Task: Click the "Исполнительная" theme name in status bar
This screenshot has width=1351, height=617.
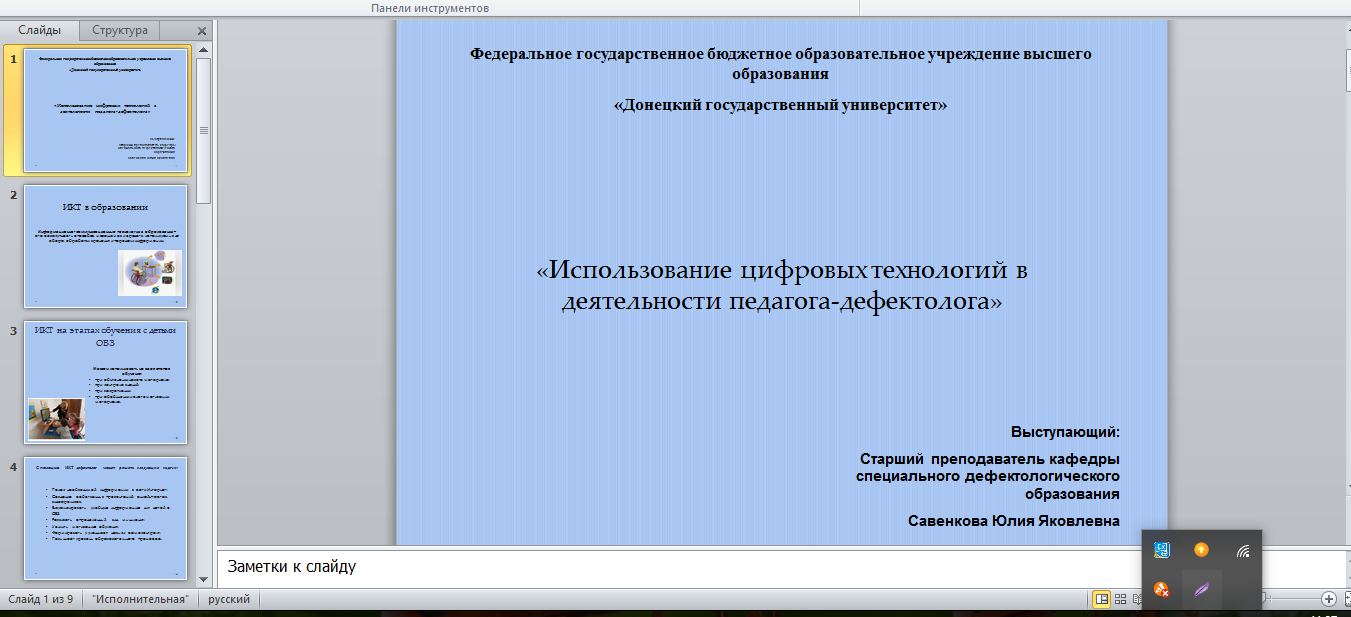Action: click(141, 599)
